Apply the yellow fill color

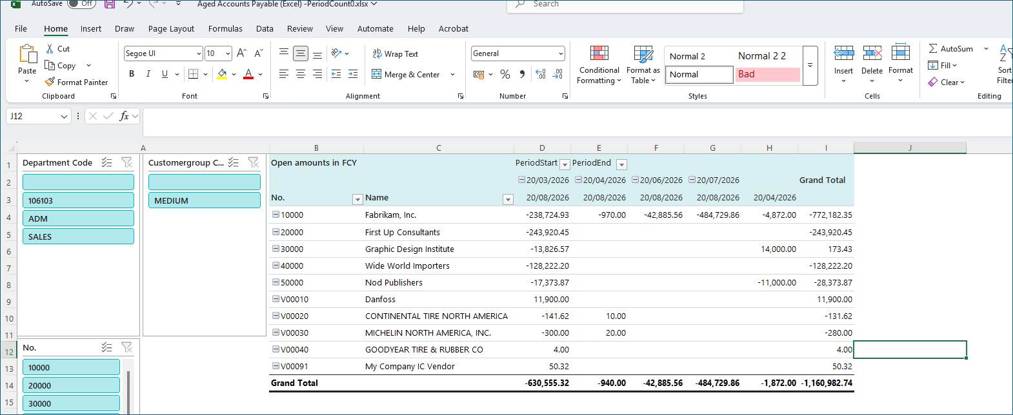(222, 74)
